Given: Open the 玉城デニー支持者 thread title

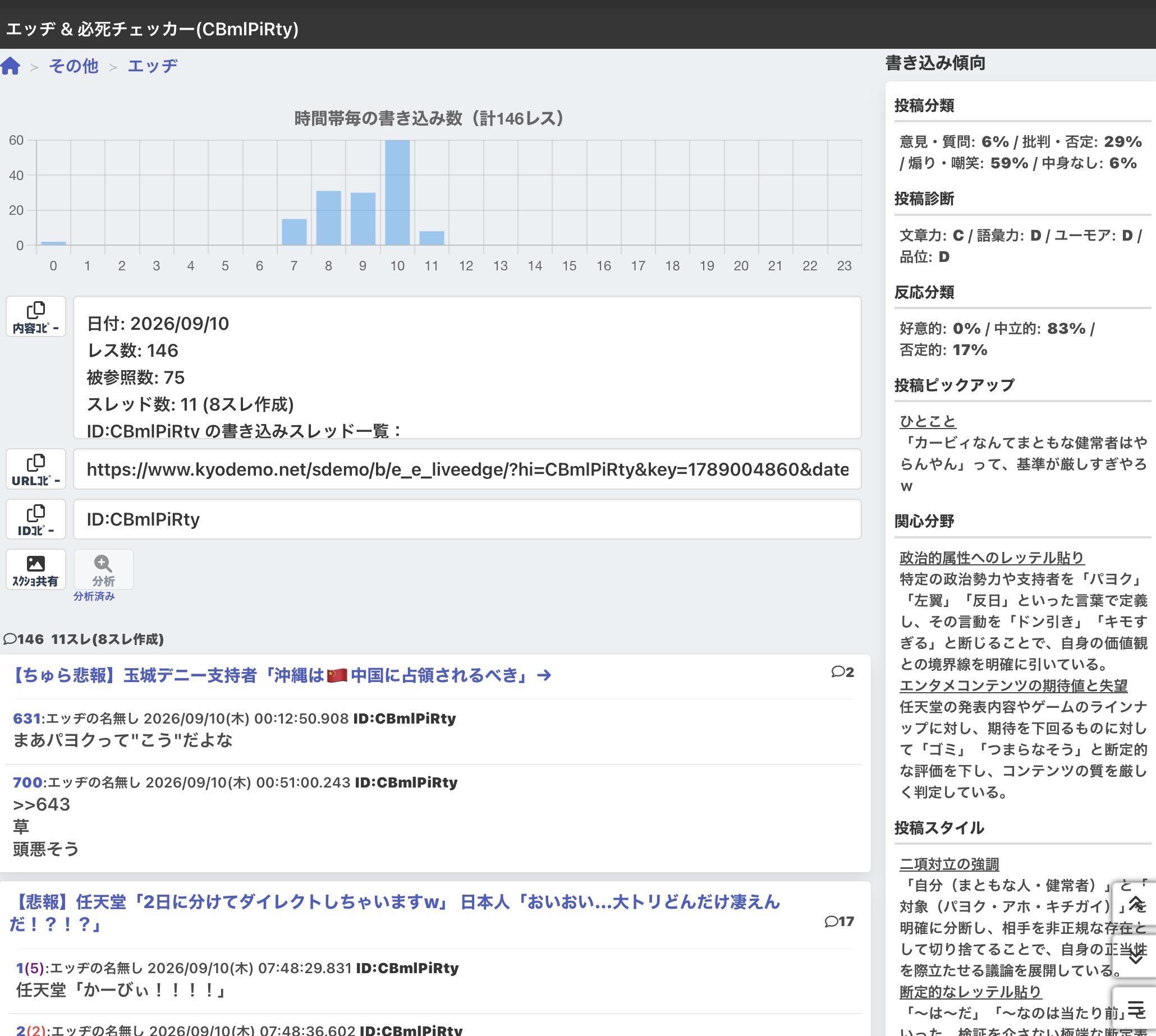Looking at the screenshot, I should 281,675.
